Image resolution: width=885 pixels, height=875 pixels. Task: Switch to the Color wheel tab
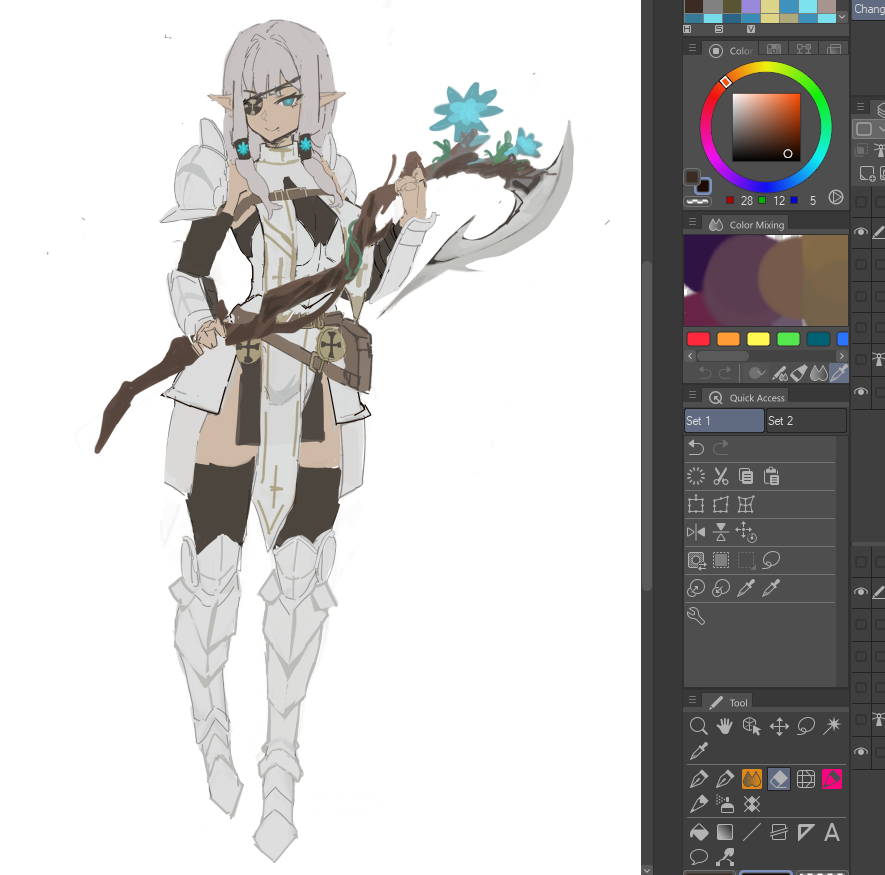click(731, 50)
